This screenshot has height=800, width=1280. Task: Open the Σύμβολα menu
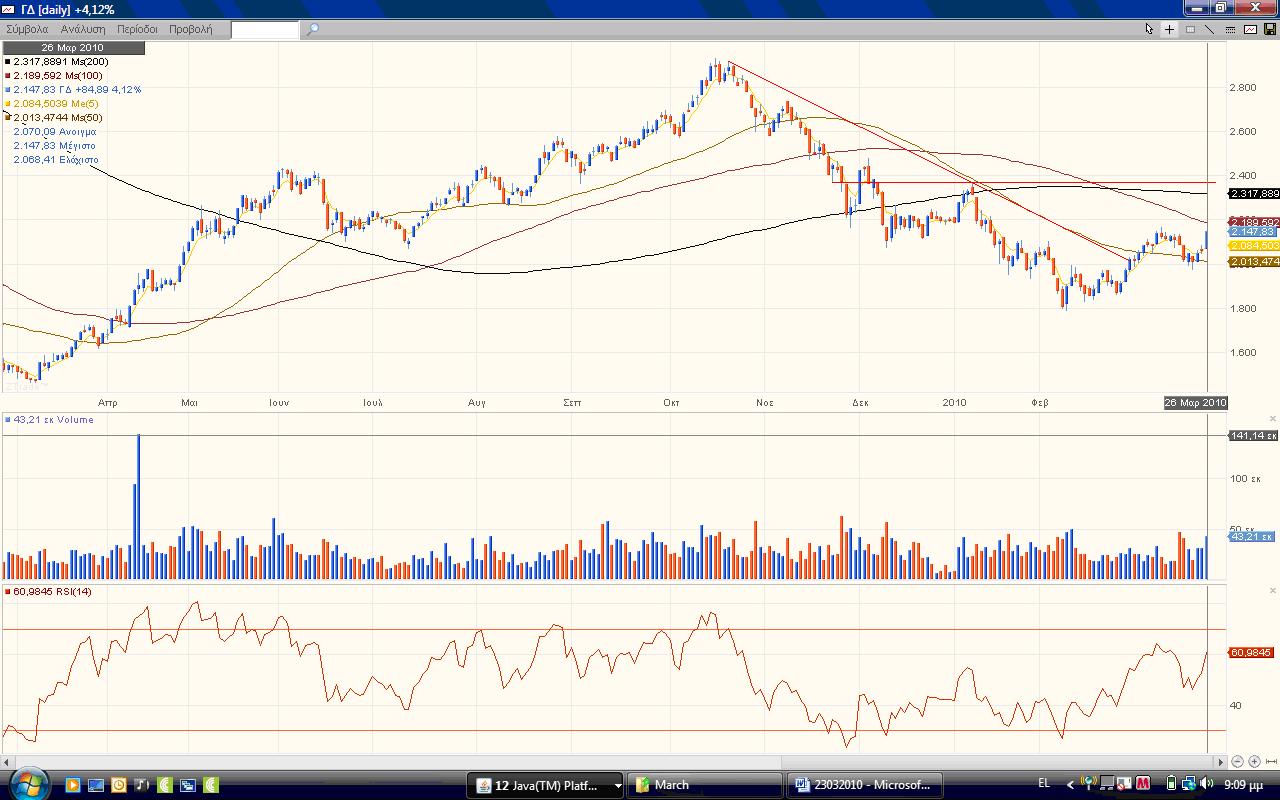[x=27, y=30]
